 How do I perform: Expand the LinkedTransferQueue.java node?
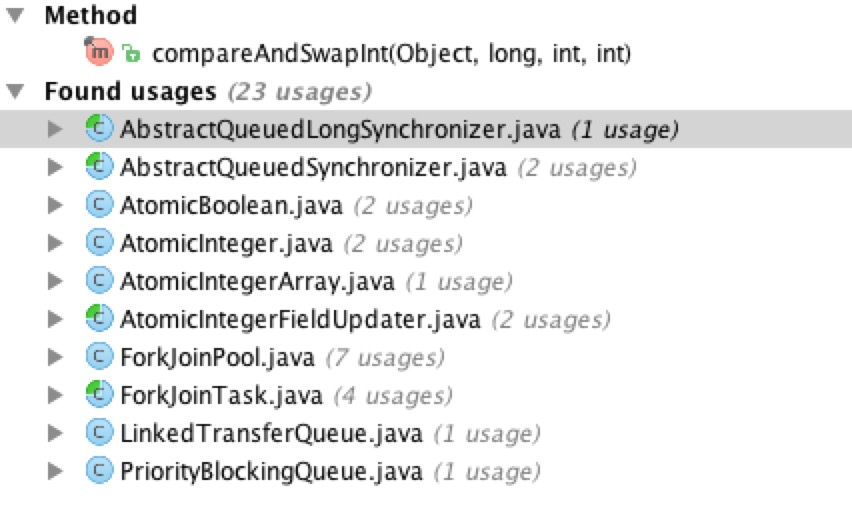point(55,433)
